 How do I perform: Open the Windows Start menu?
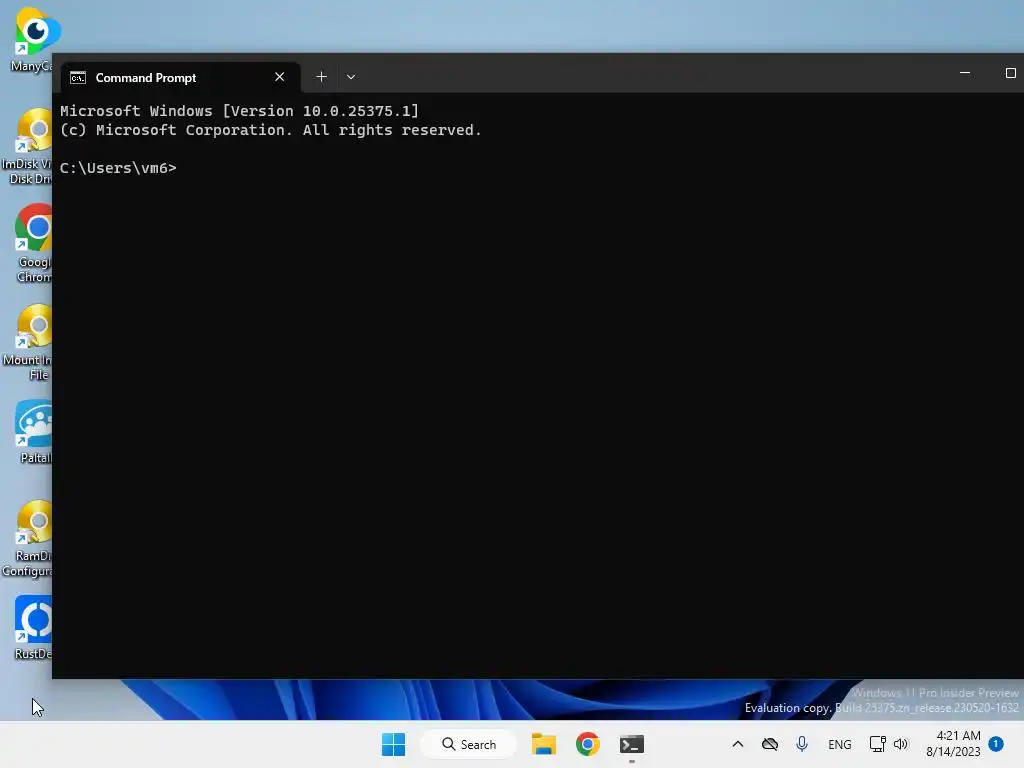pos(393,744)
